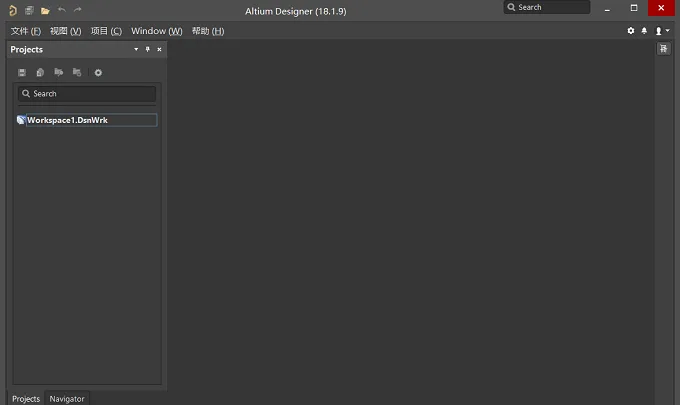The height and width of the screenshot is (405, 680).
Task: Open the Projects panel options dropdown arrow
Action: coord(136,49)
